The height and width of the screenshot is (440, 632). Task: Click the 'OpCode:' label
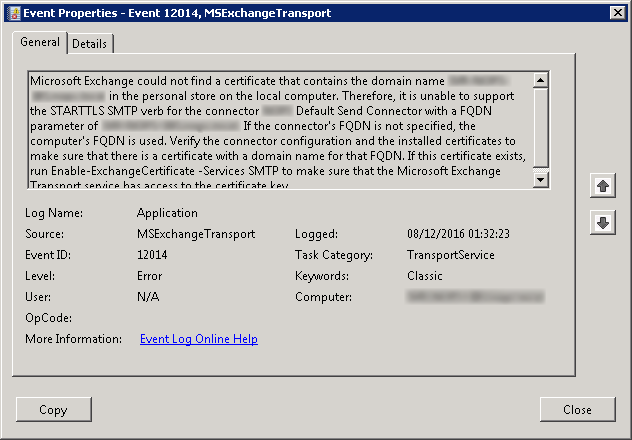[x=48, y=318]
